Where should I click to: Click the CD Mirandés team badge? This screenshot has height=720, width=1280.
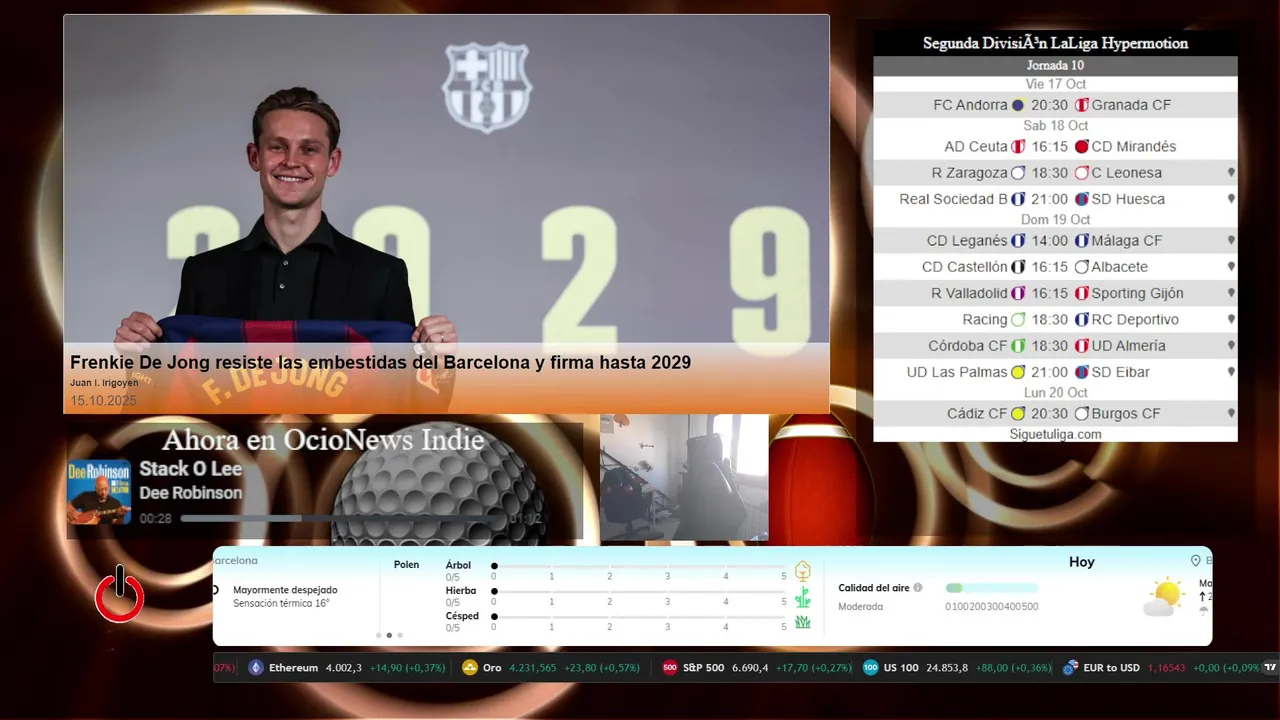click(x=1081, y=146)
